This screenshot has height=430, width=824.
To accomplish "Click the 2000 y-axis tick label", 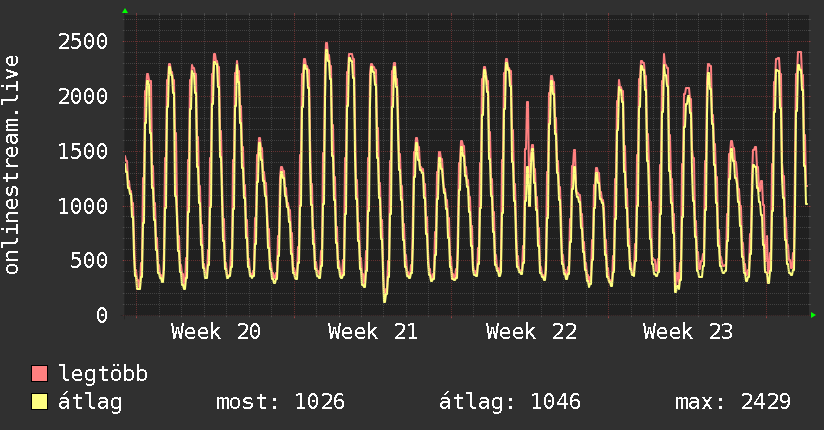I will (83, 96).
